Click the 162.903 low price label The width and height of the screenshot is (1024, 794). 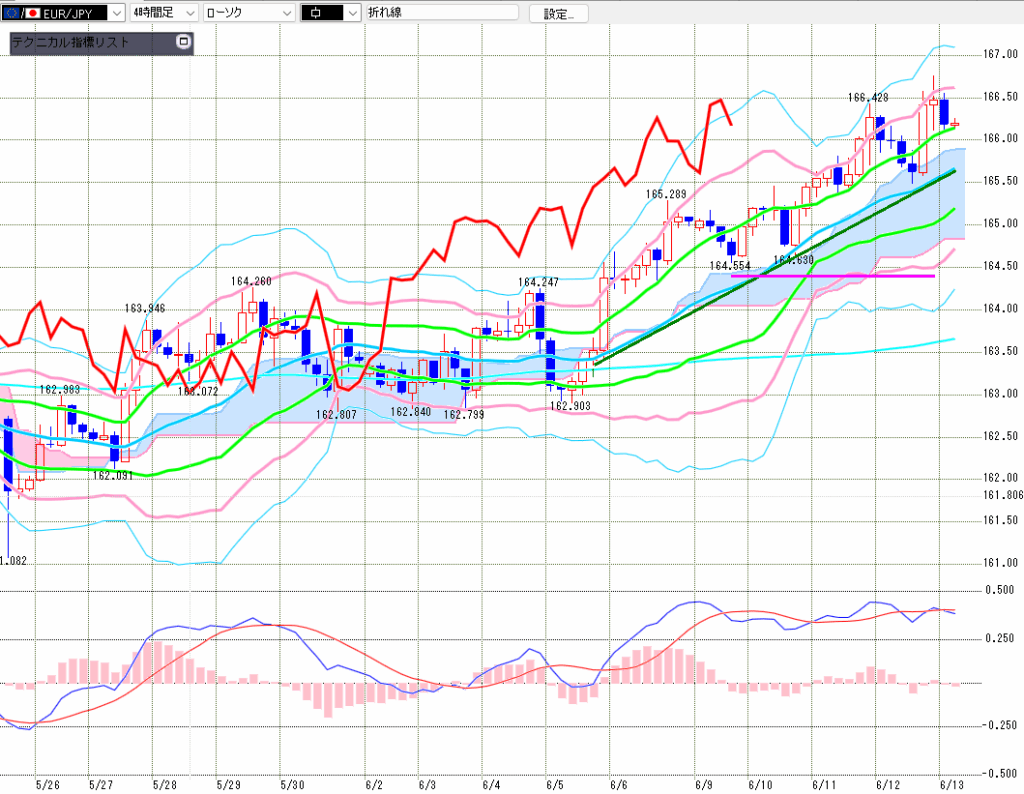point(570,406)
